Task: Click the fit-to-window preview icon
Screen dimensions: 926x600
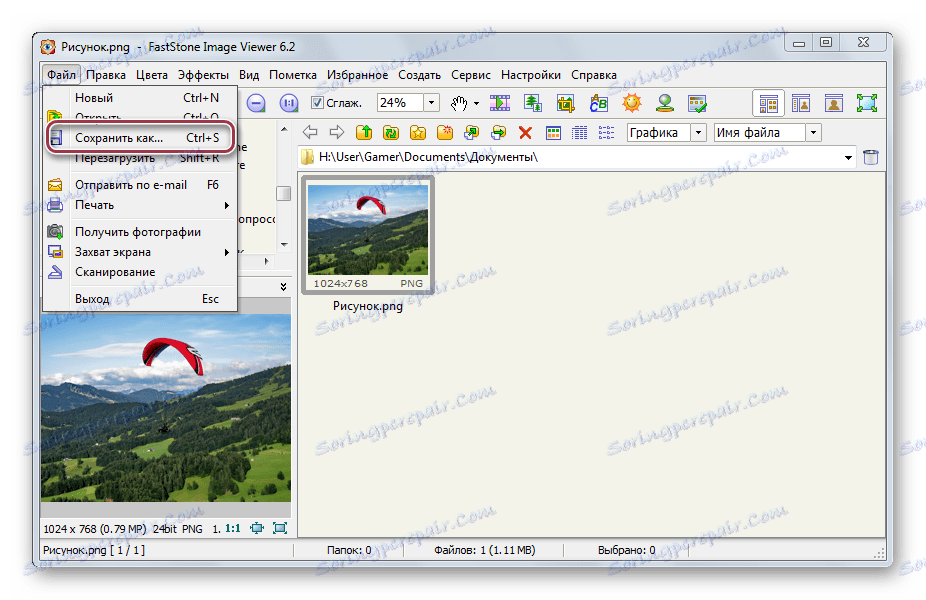Action: [280, 528]
